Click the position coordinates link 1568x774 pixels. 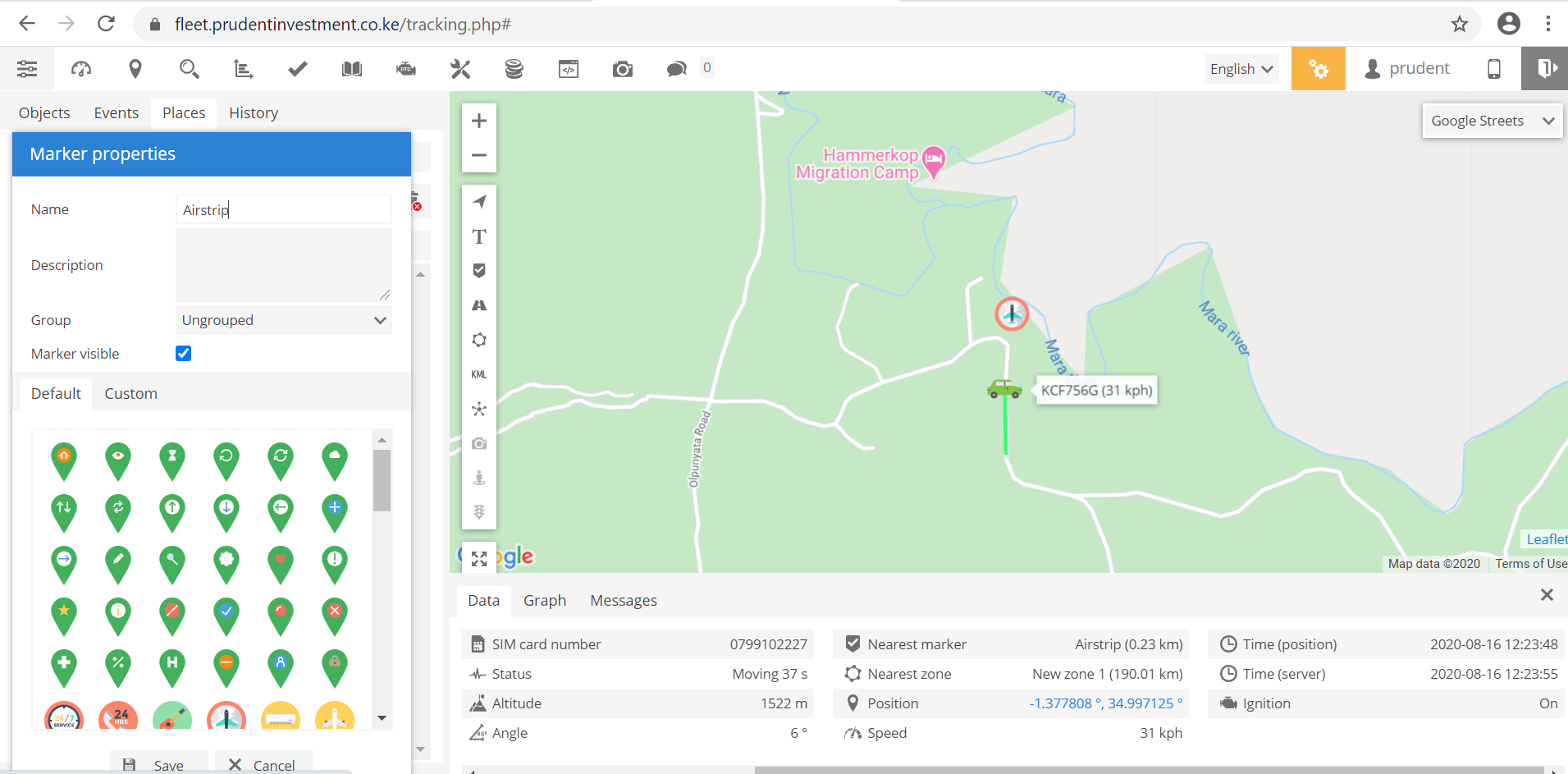point(1105,703)
